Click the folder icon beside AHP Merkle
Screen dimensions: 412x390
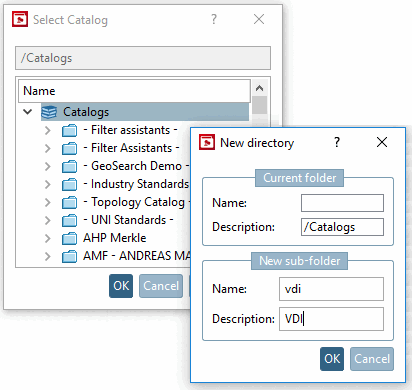click(x=69, y=238)
